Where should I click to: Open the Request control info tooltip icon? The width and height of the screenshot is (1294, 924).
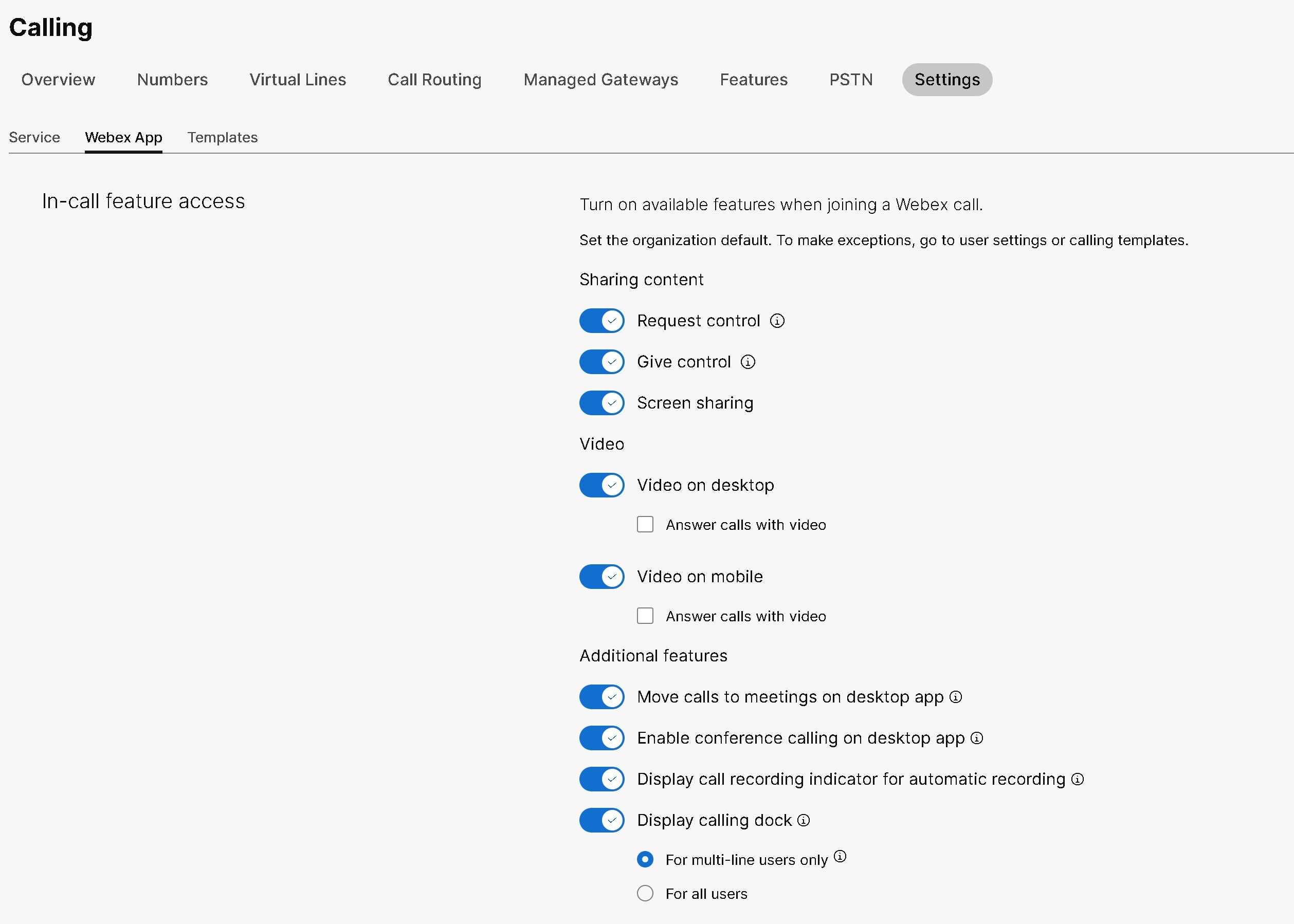778,320
